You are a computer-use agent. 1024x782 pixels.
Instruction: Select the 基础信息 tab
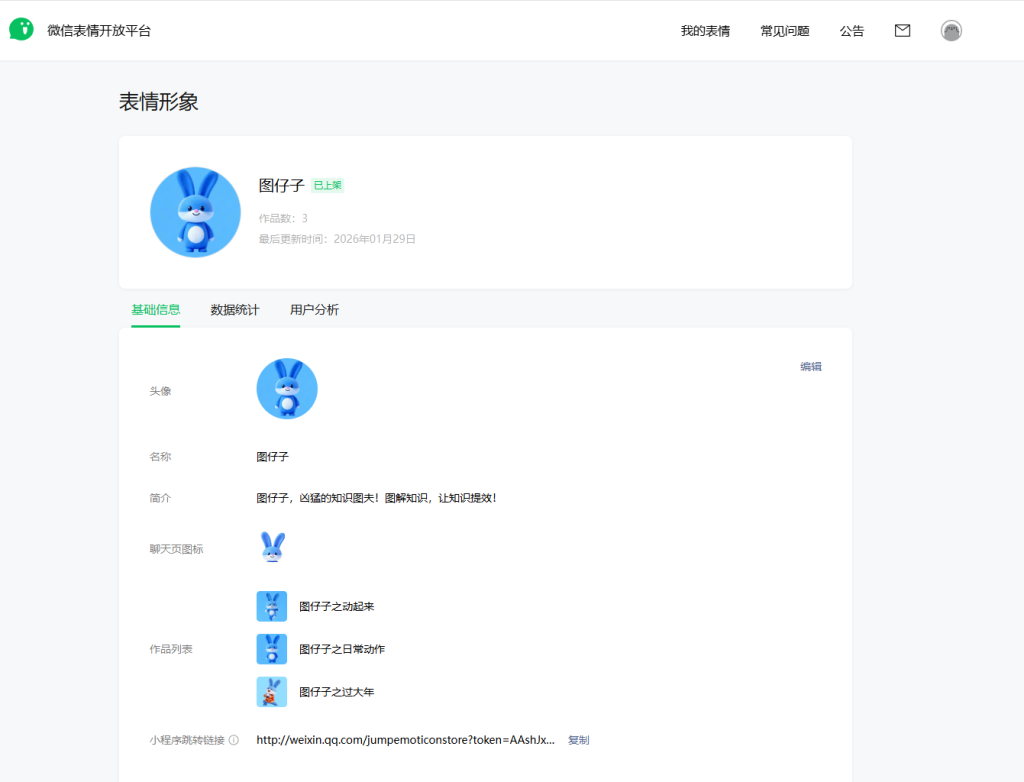tap(156, 310)
